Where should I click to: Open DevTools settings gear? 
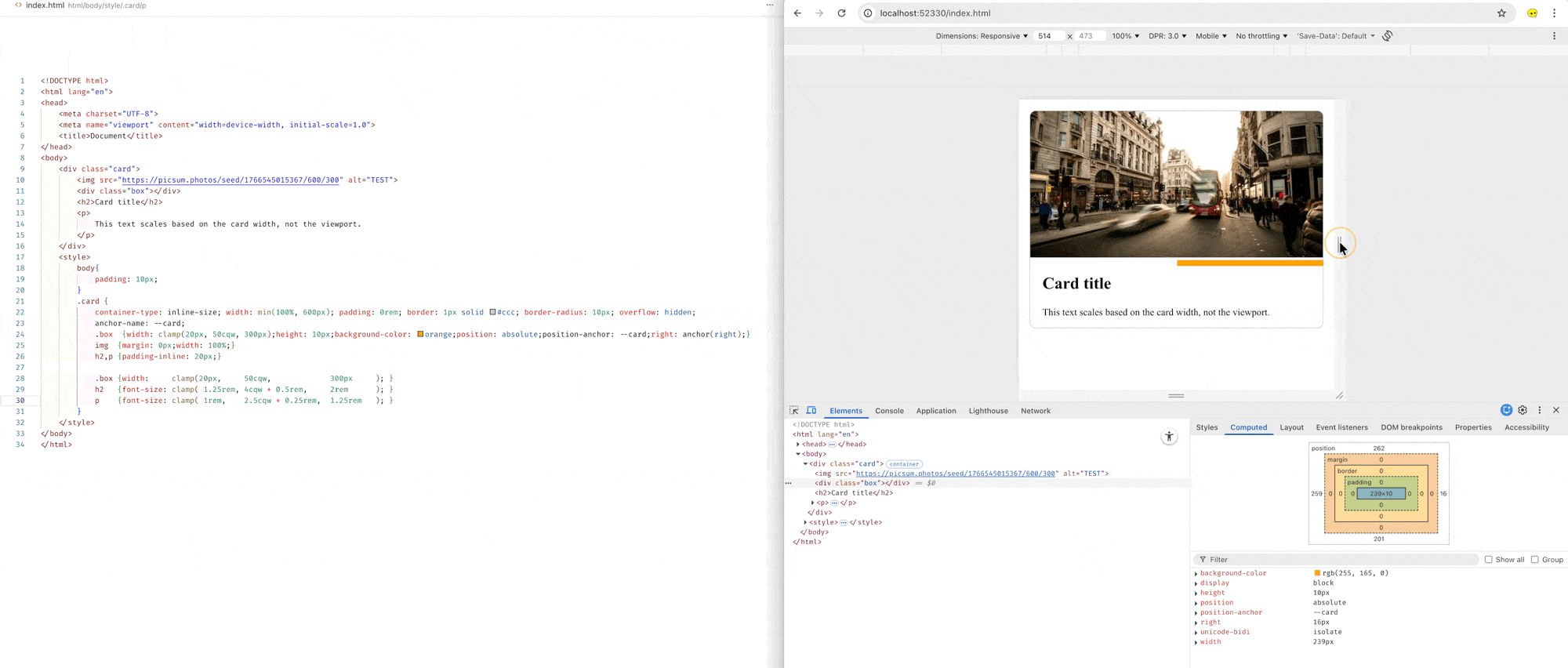1523,410
